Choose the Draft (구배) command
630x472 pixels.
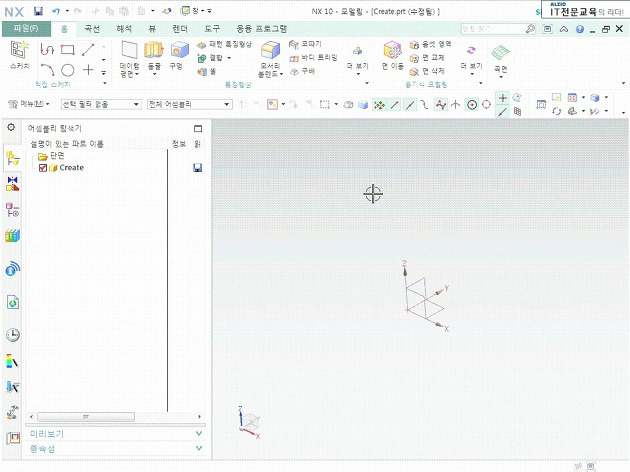pyautogui.click(x=302, y=72)
